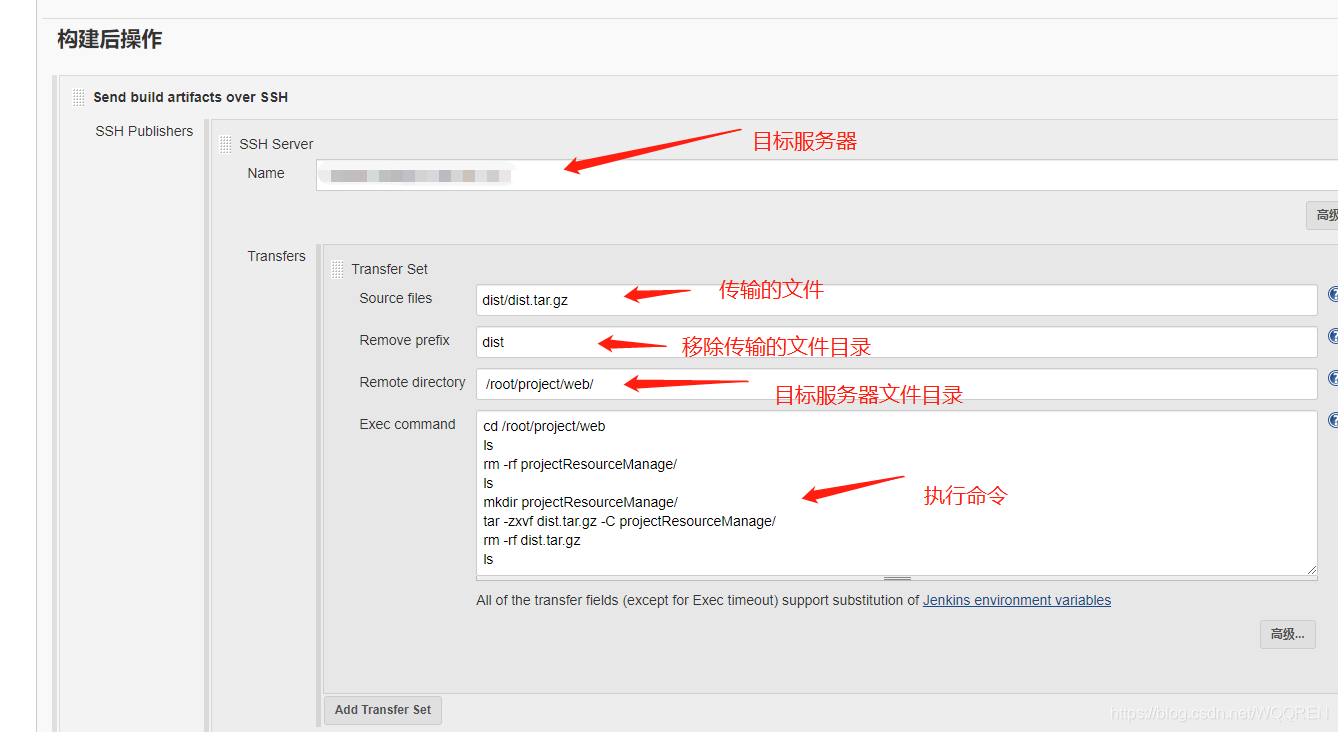Click inside the Exec command text area
This screenshot has height=732, width=1338.
(x=897, y=493)
